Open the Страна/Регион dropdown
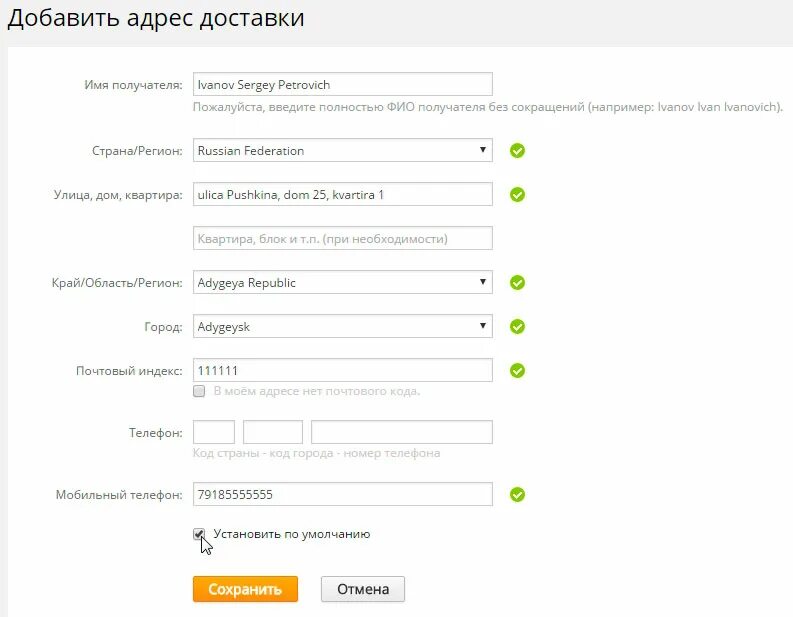The image size is (793, 617). 342,151
